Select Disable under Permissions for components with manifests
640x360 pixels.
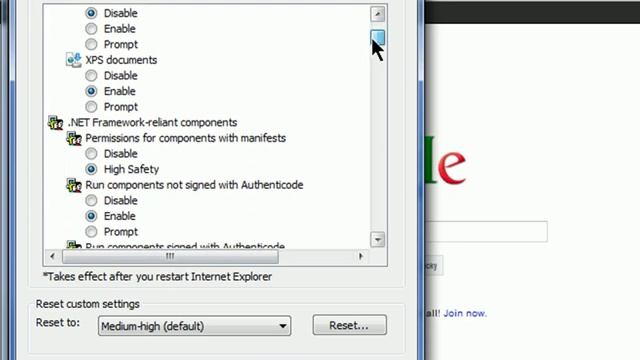[91, 153]
